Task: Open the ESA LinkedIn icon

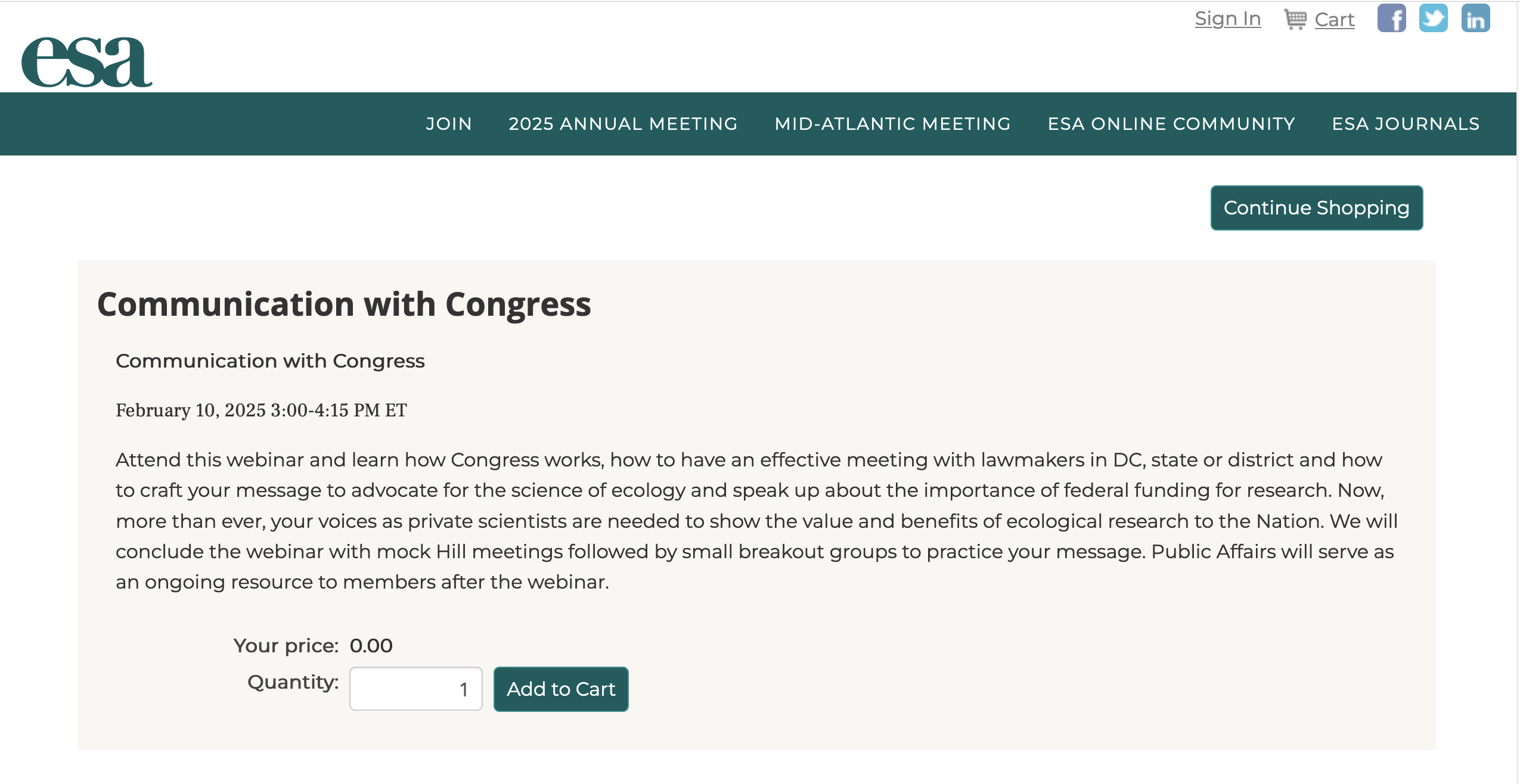Action: point(1475,18)
